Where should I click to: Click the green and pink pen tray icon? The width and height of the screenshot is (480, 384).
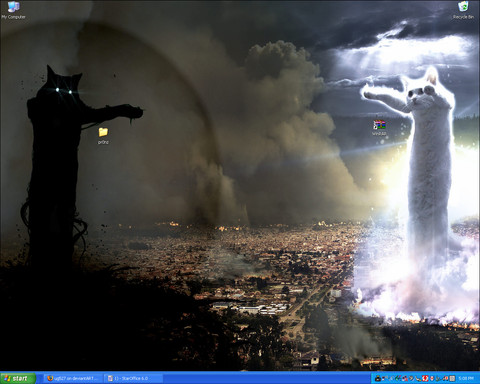(398, 378)
